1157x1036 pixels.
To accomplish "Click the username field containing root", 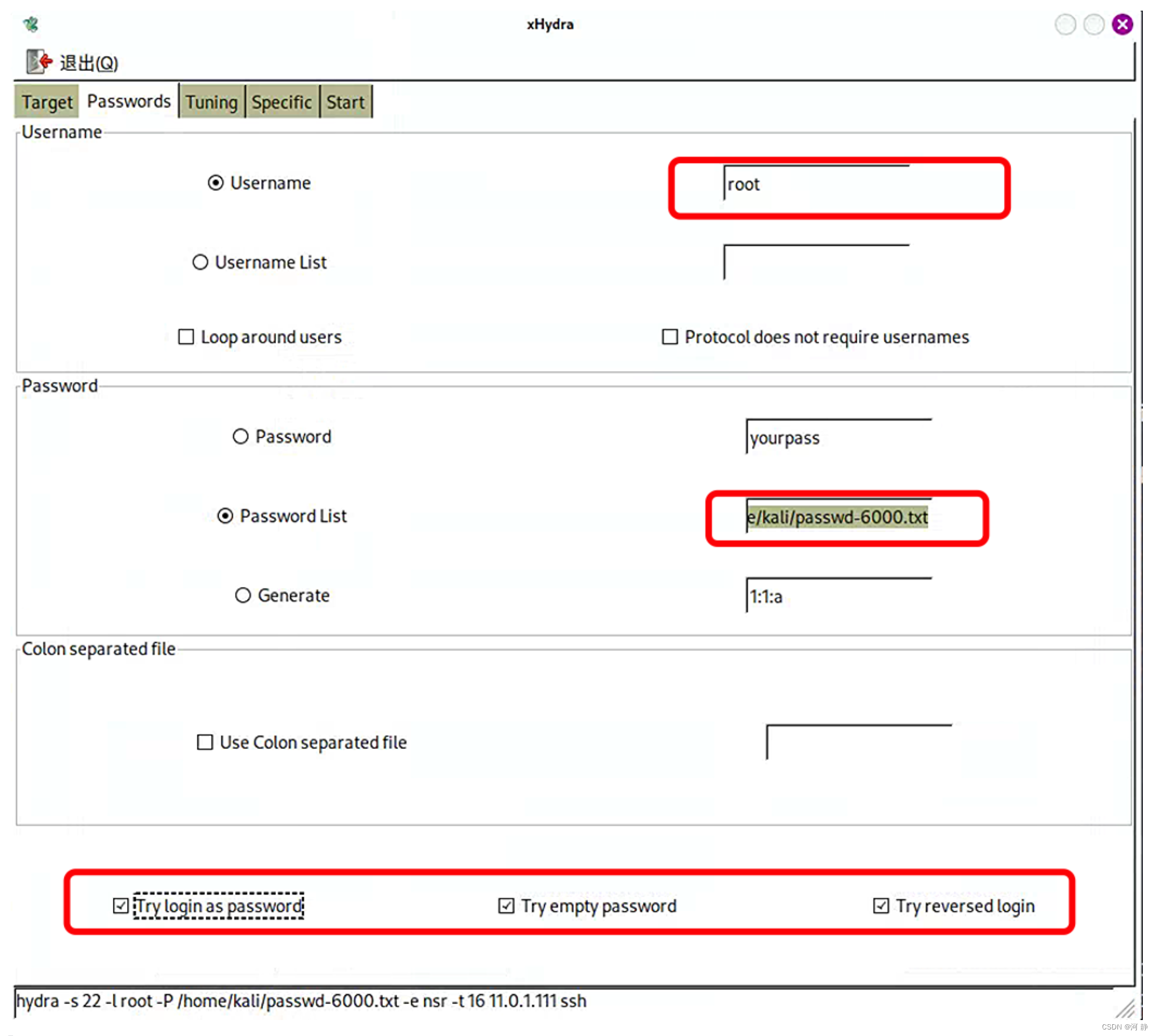I will coord(816,183).
